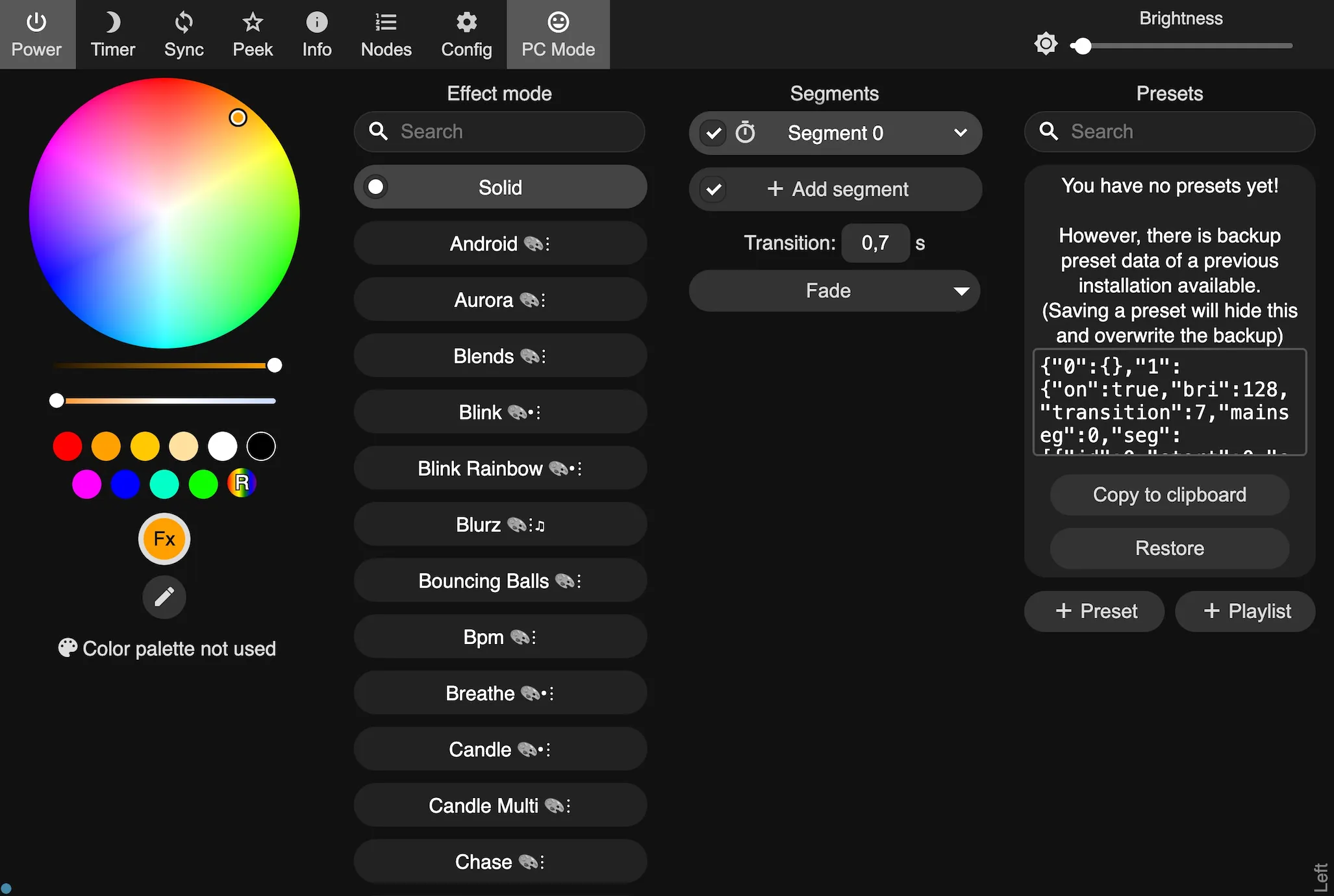The width and height of the screenshot is (1334, 896).
Task: Pick the magenta color swatch
Action: (x=86, y=484)
